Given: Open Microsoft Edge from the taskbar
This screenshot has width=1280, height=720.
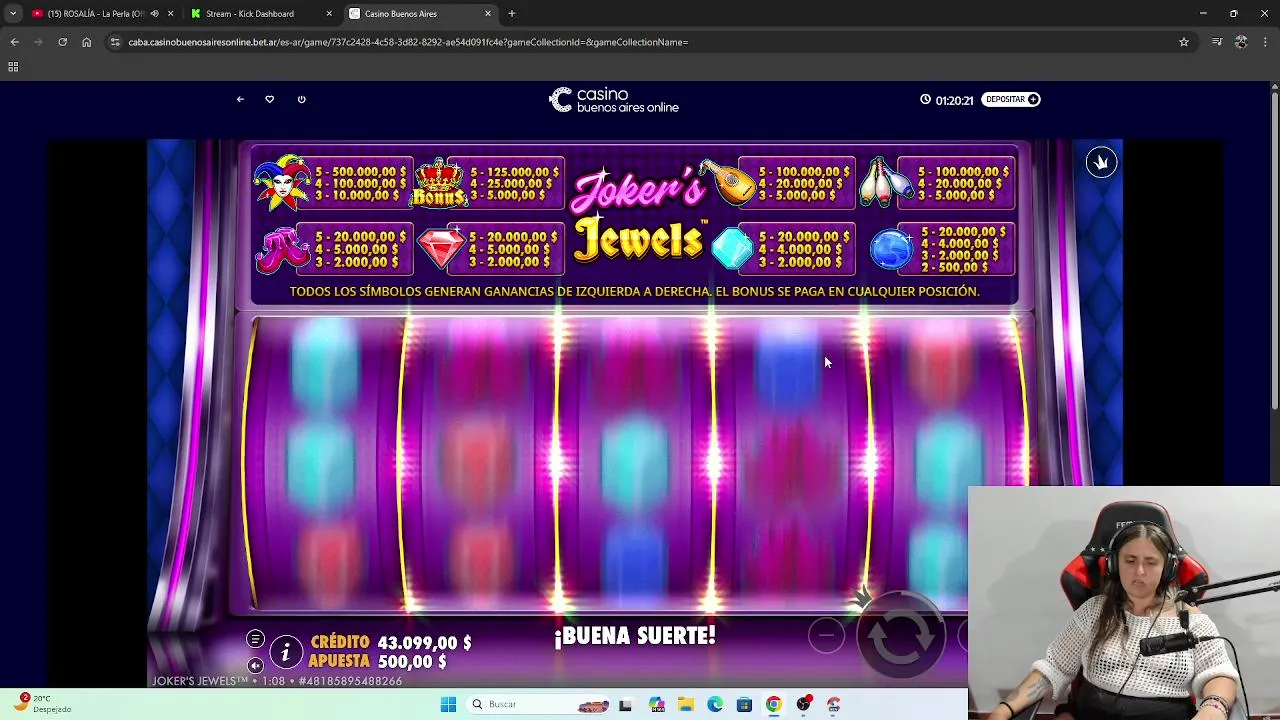Looking at the screenshot, I should click(x=715, y=704).
